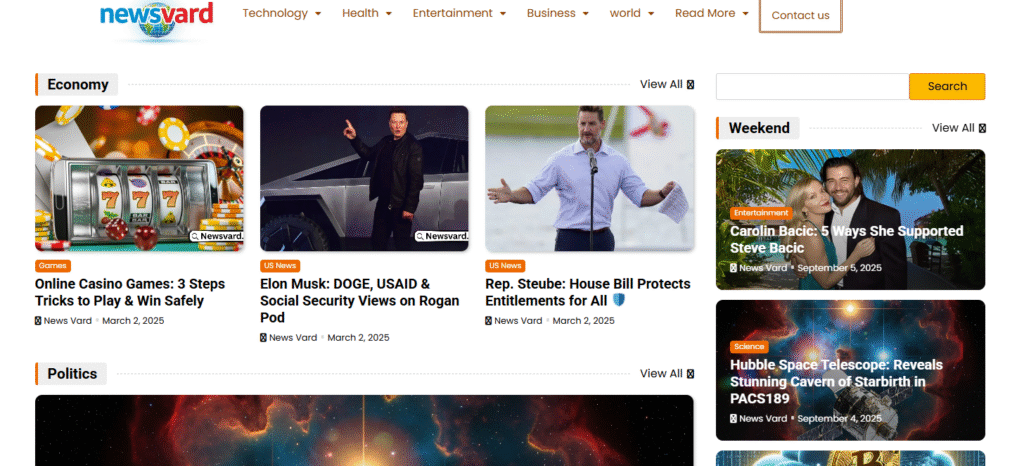Open the Rep. Steube speech thumbnail
Viewport: 1024px width, 466px height.
[590, 178]
